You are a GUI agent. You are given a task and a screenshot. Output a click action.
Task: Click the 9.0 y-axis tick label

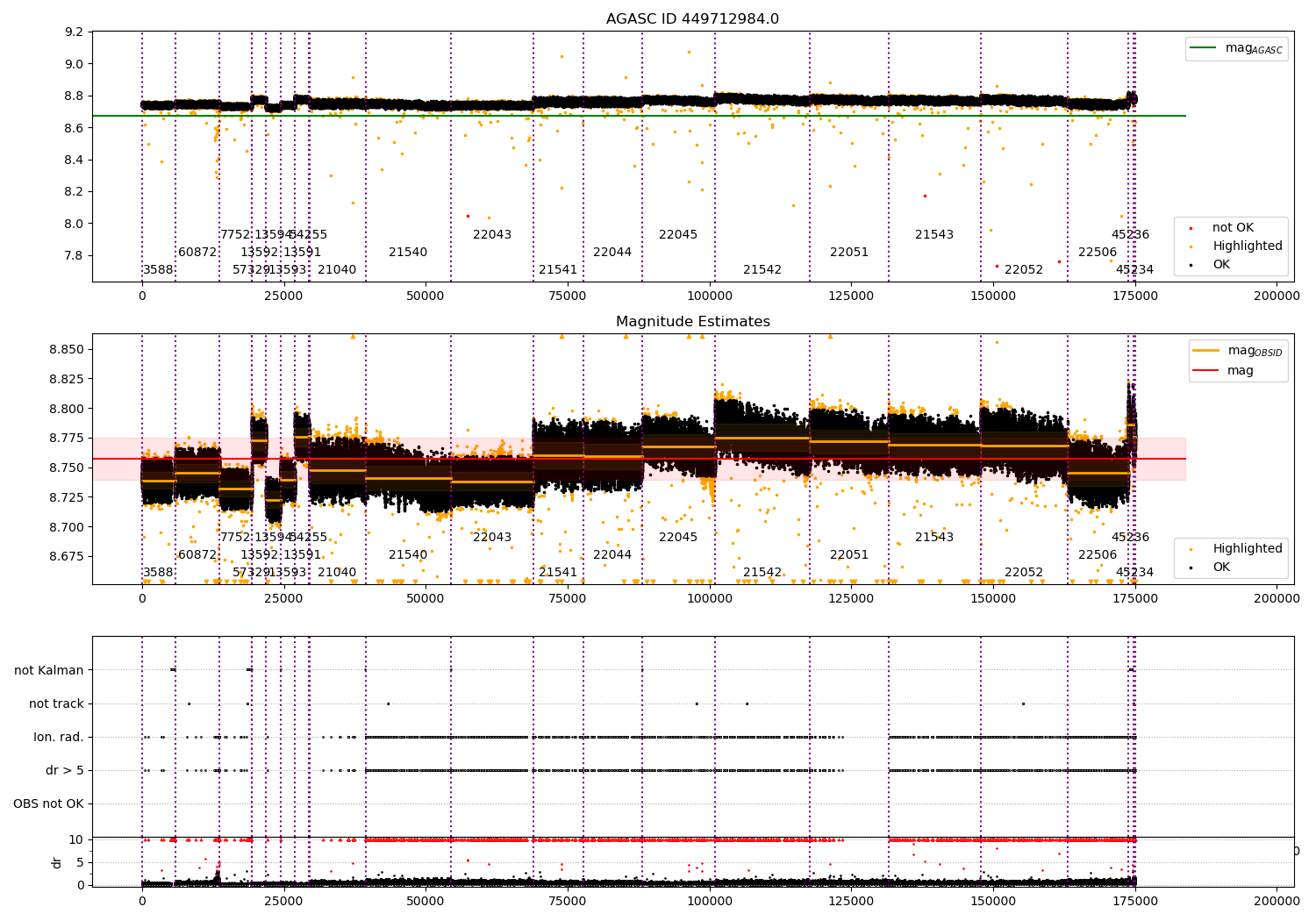[75, 64]
